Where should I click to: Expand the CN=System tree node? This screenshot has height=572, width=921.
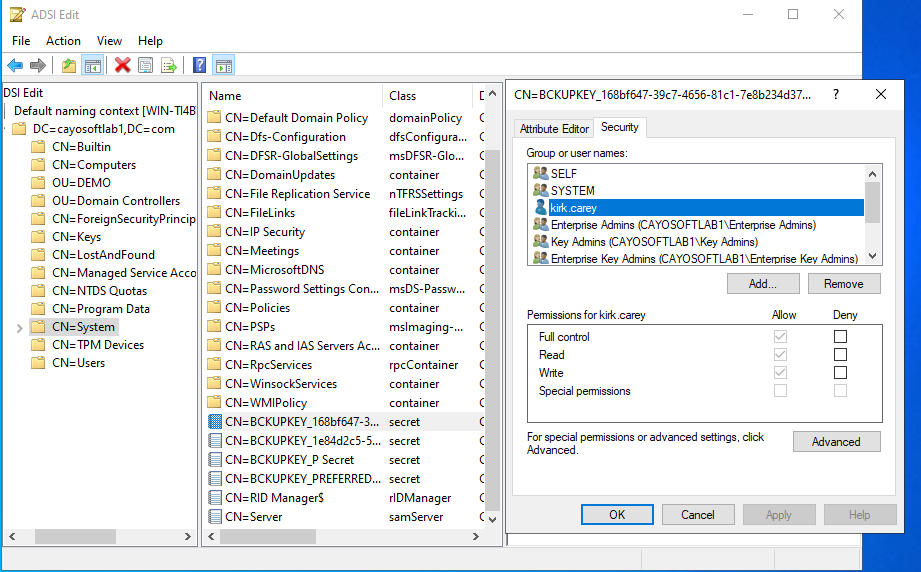tap(20, 327)
